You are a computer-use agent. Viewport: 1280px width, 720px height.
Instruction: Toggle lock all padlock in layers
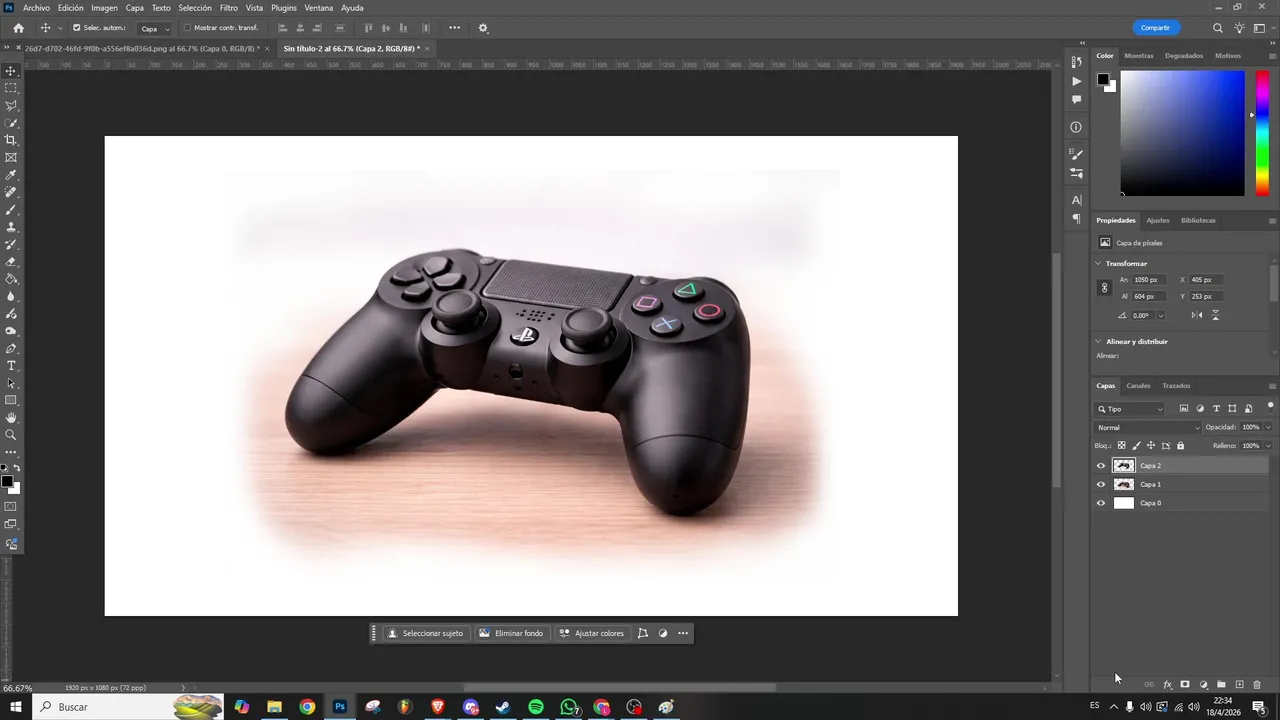tap(1180, 446)
